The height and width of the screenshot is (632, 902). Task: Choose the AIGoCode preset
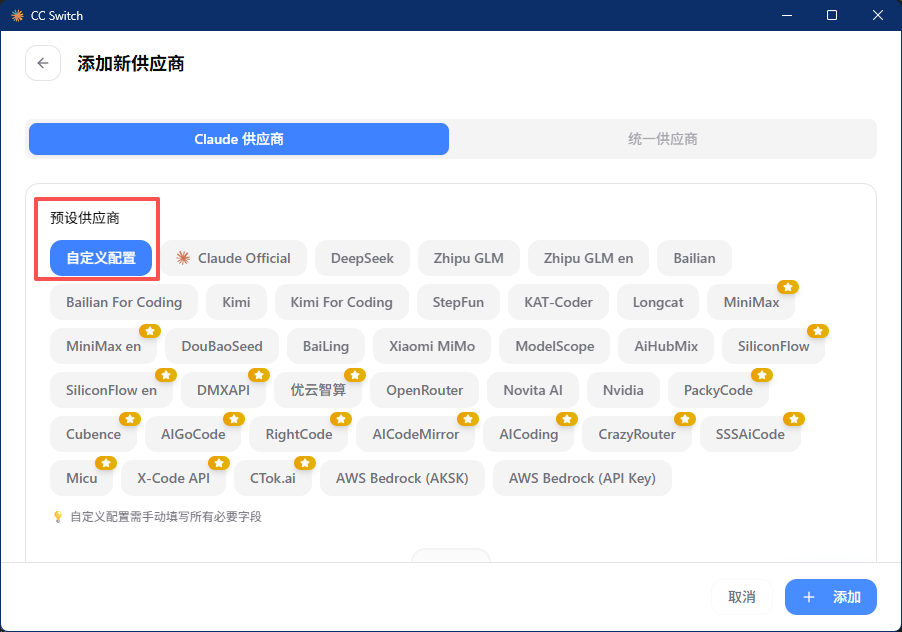click(193, 434)
